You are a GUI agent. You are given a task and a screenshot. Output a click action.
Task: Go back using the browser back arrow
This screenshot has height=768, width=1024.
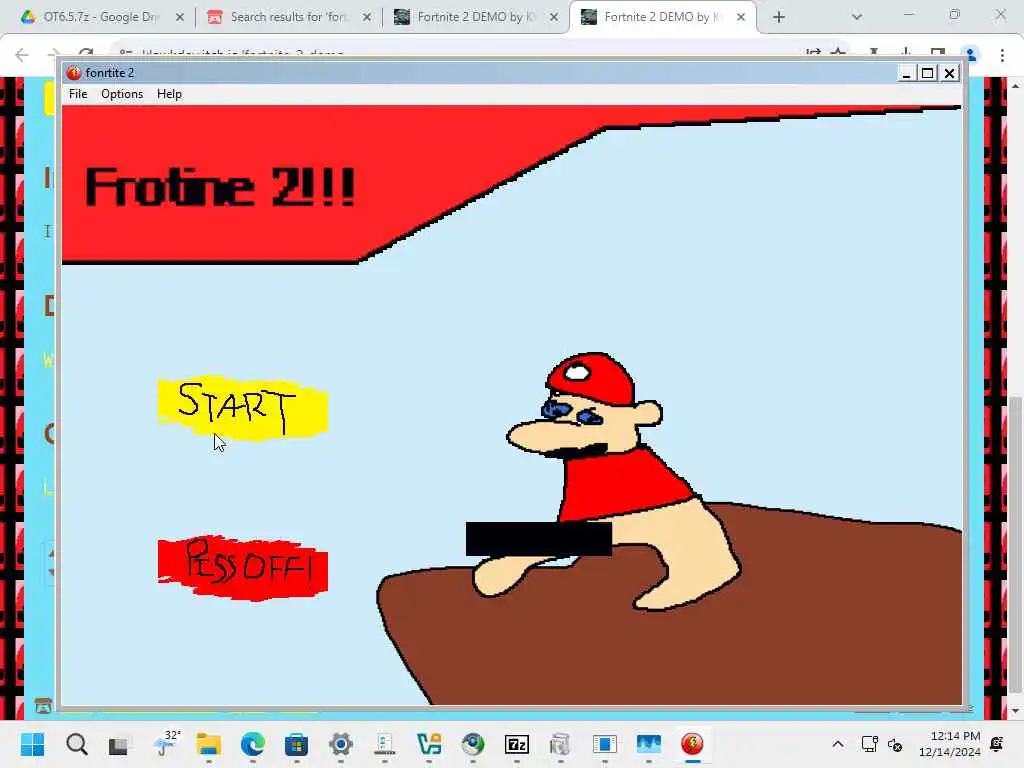22,55
